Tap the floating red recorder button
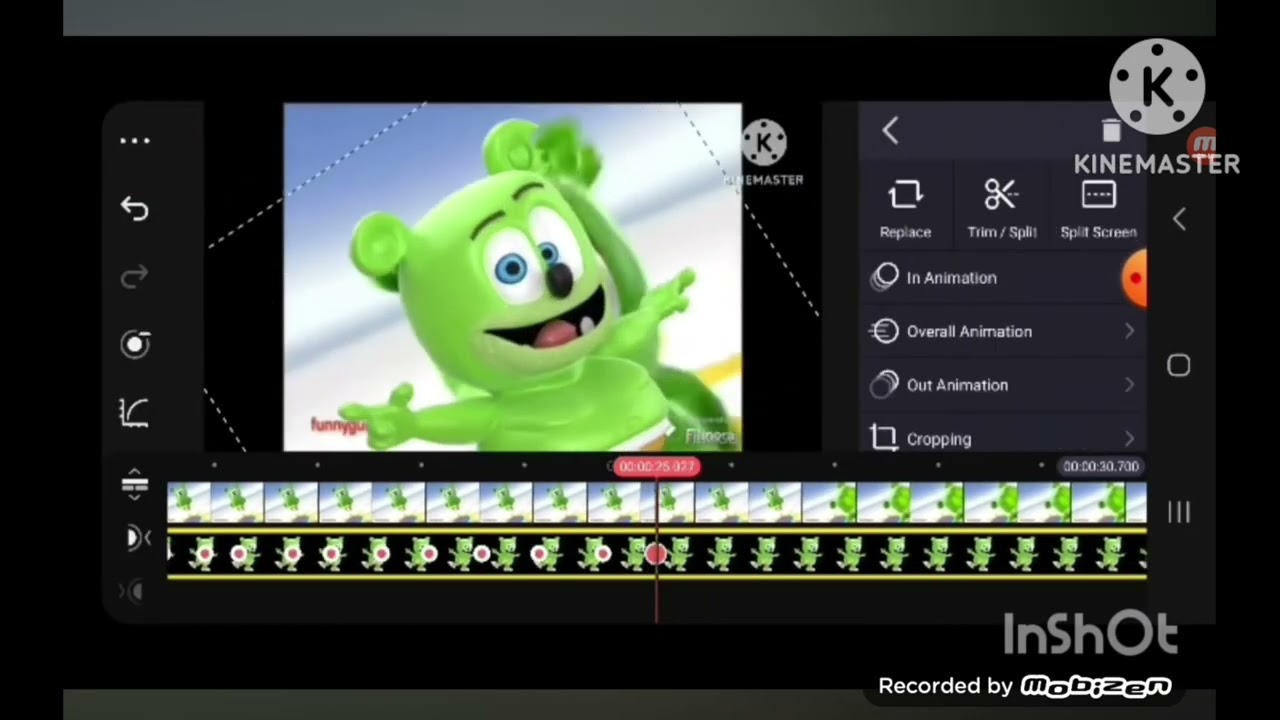Screen dimensions: 1280x720 pos(1134,279)
